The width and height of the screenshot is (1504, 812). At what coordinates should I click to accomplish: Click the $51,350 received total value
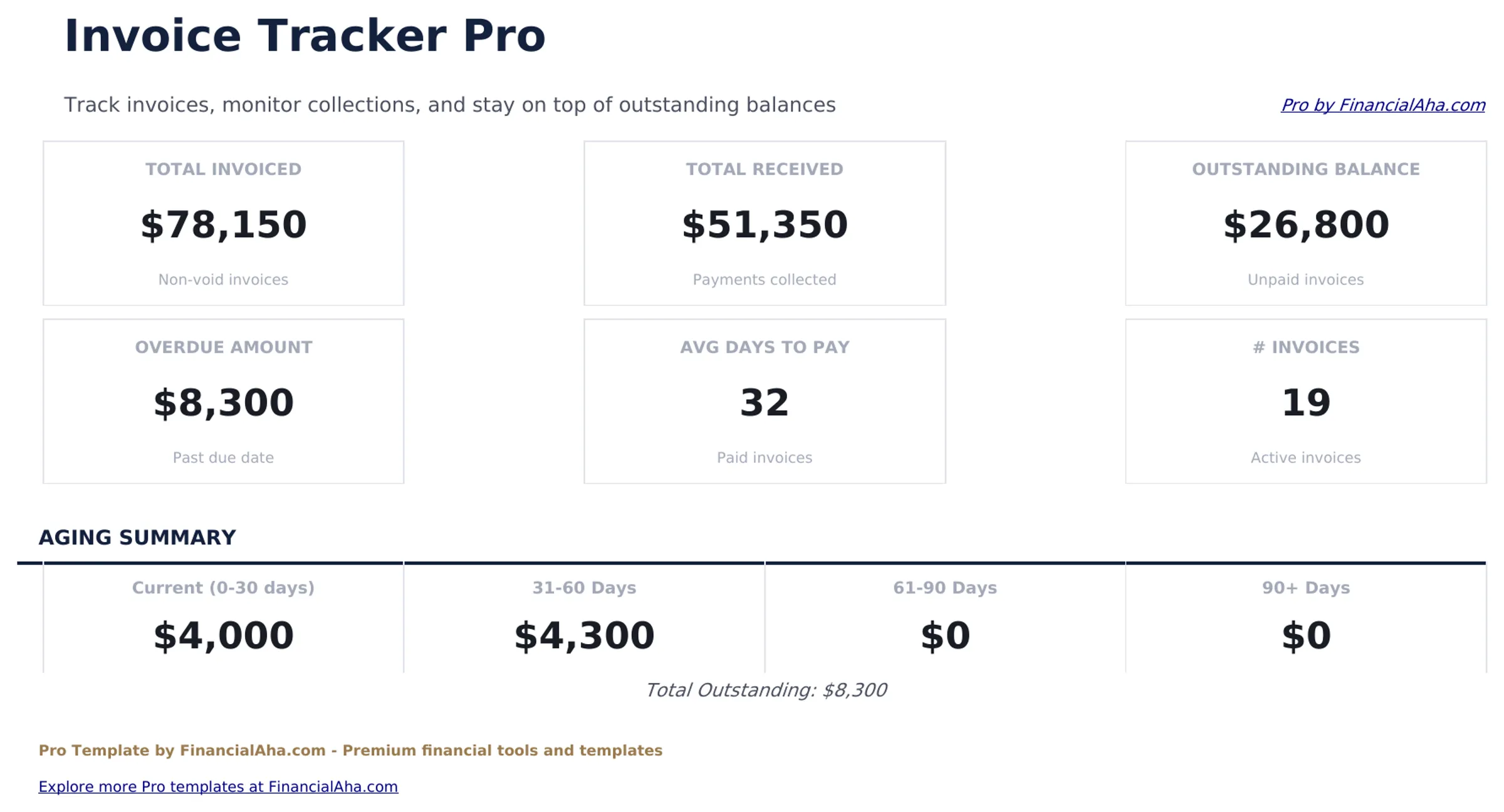coord(765,224)
